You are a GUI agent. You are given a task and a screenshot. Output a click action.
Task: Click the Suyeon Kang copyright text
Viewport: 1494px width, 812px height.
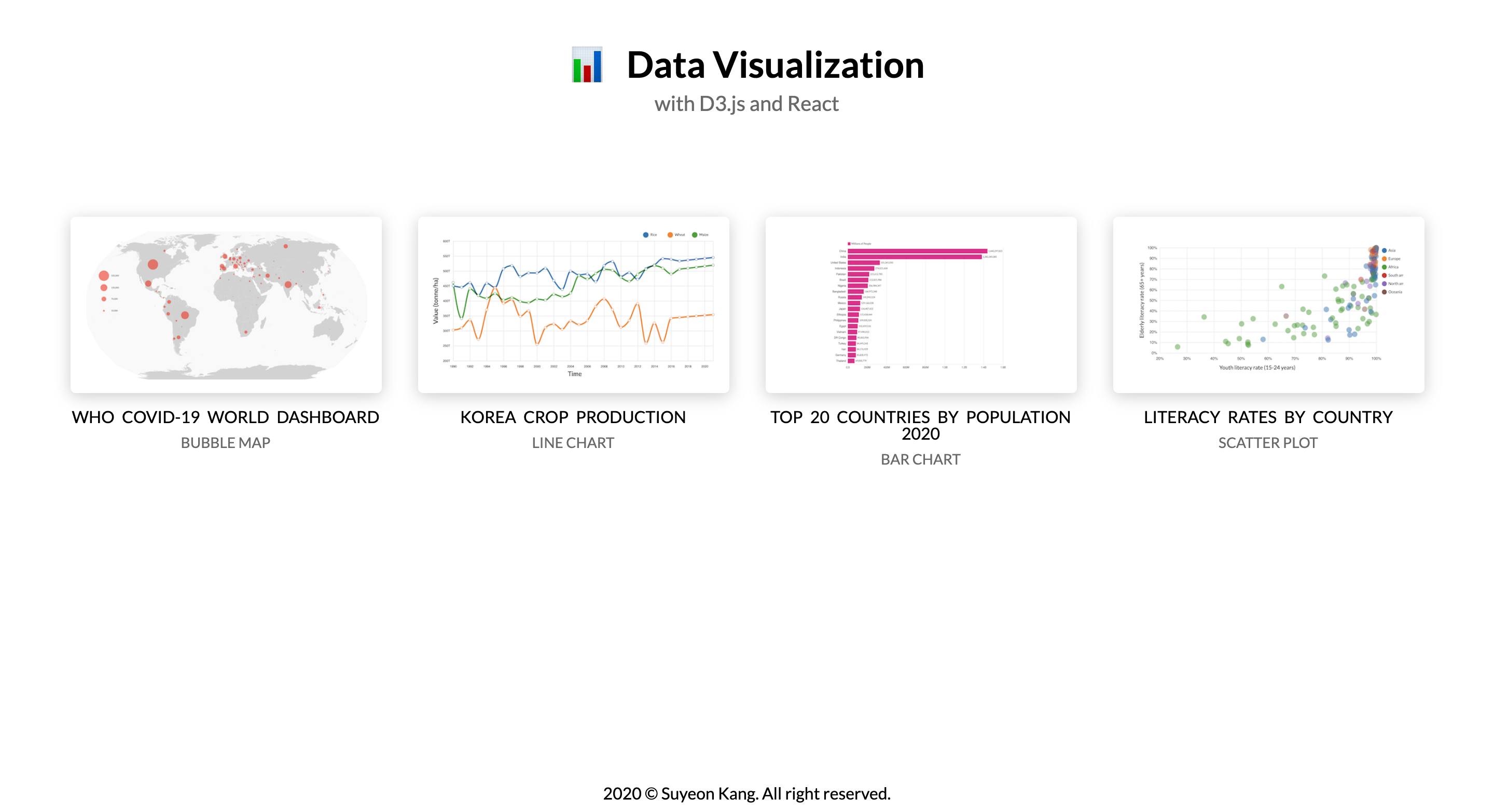747,793
